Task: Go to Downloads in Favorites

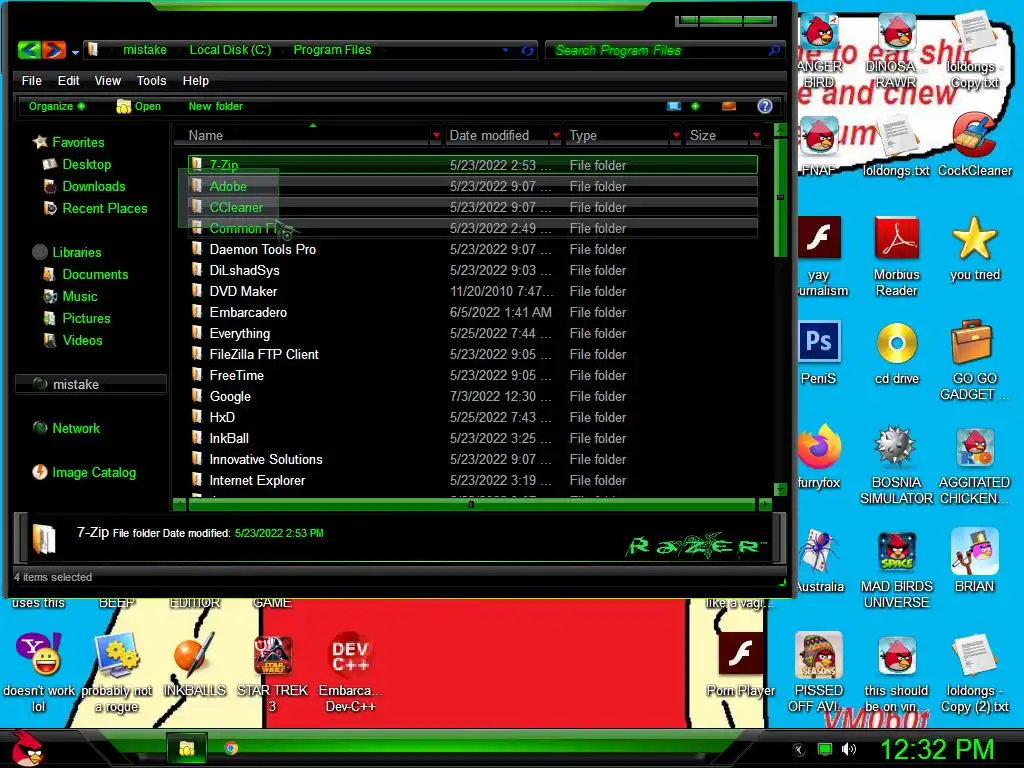Action: pos(93,186)
